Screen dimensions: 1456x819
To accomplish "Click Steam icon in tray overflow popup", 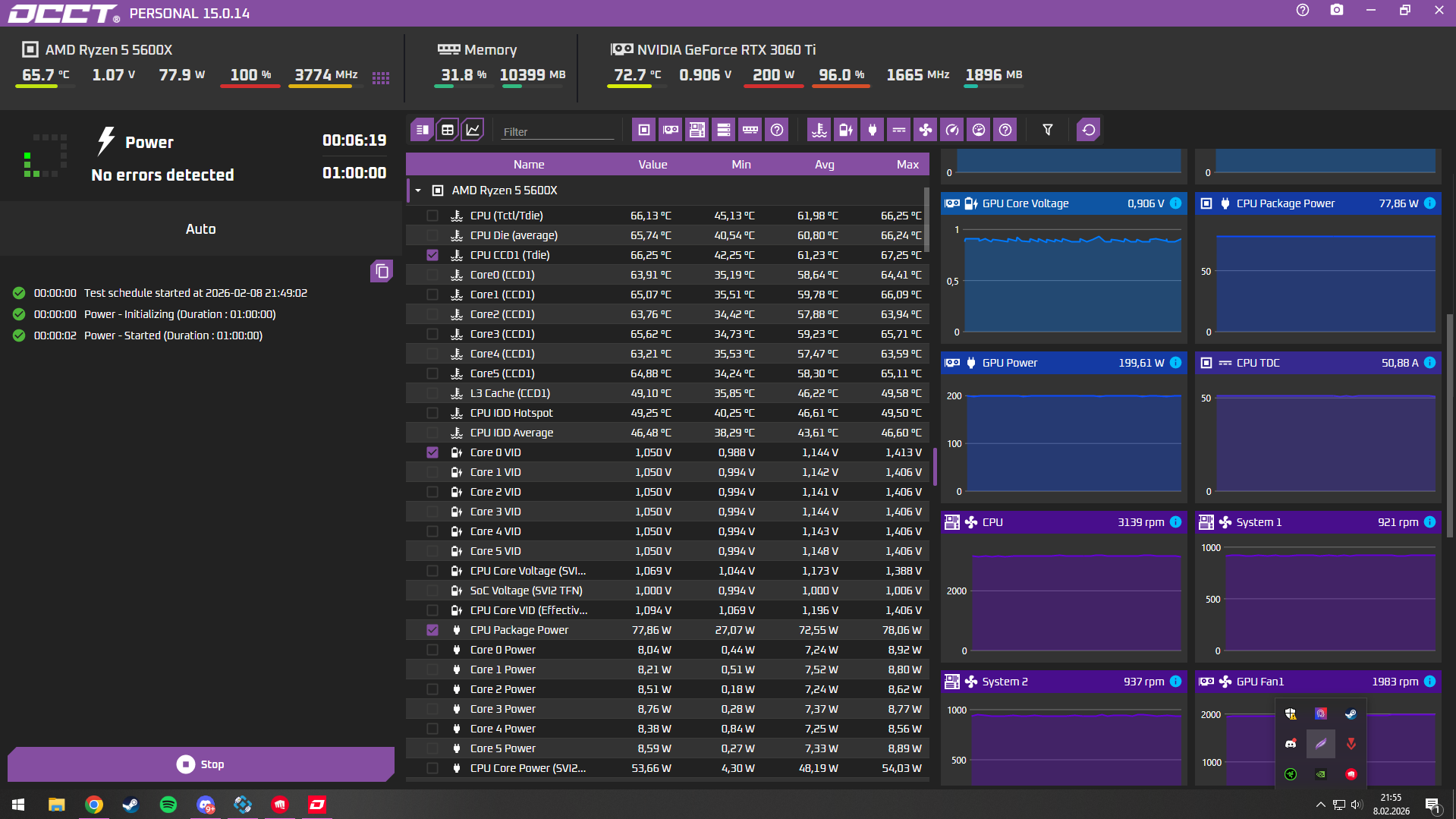I will 1351,713.
